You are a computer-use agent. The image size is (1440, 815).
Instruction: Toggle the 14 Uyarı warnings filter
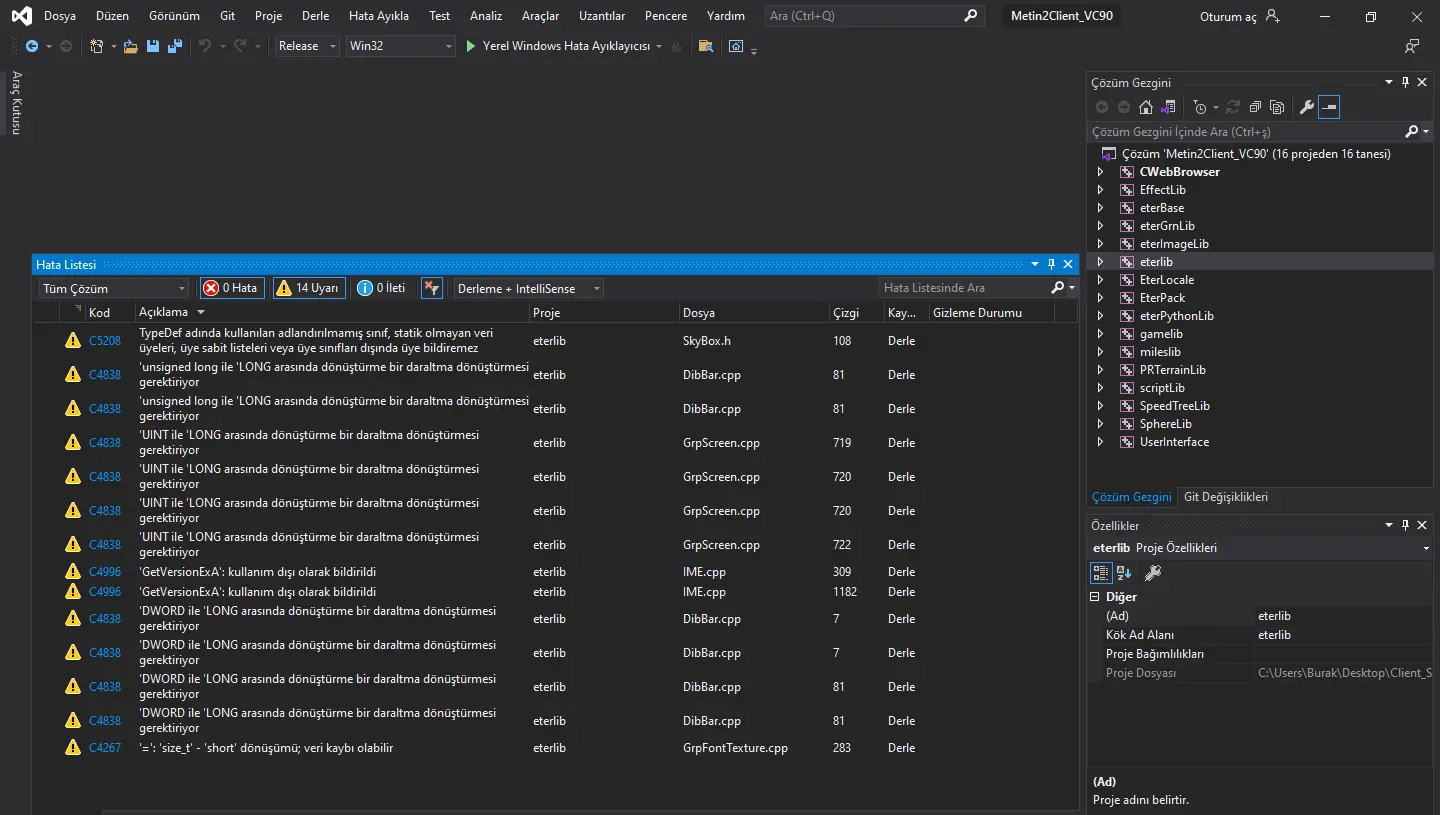309,288
